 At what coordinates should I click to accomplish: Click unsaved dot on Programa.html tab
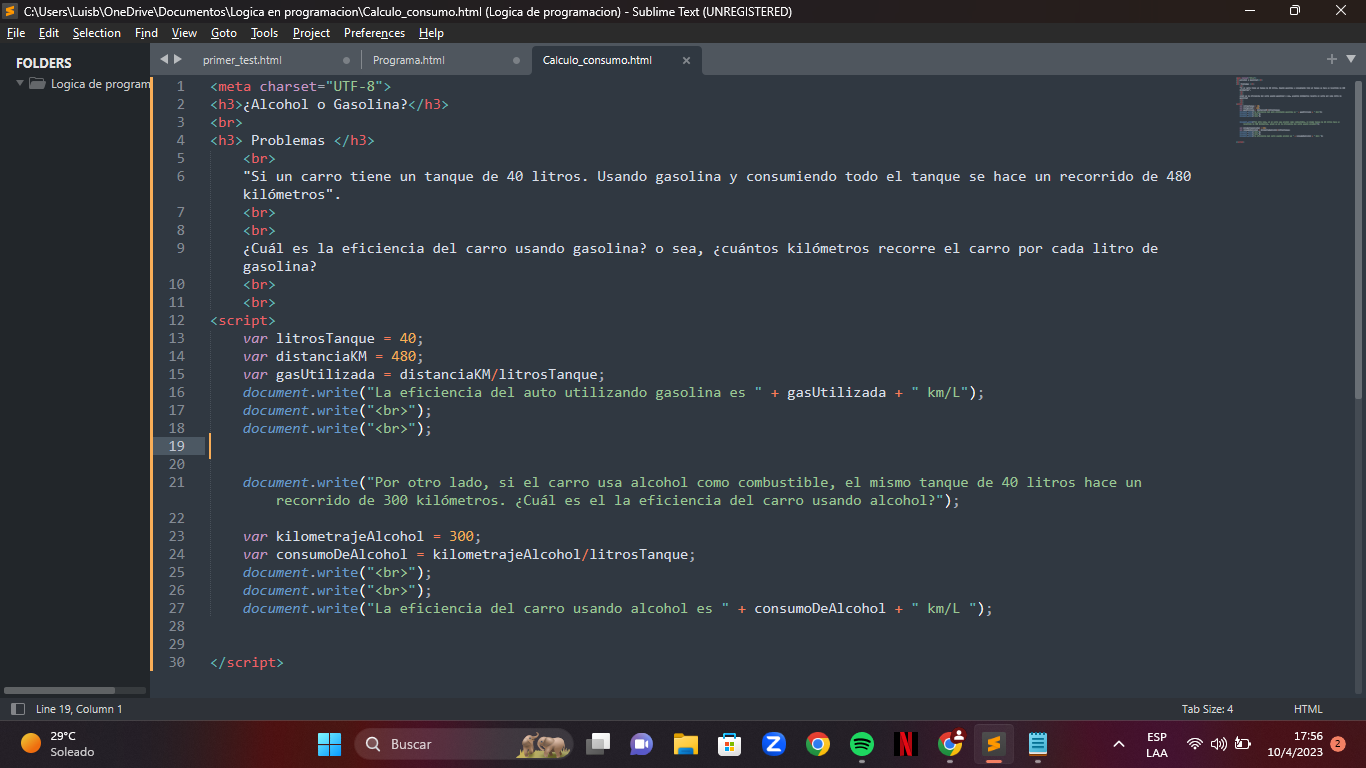pyautogui.click(x=516, y=60)
